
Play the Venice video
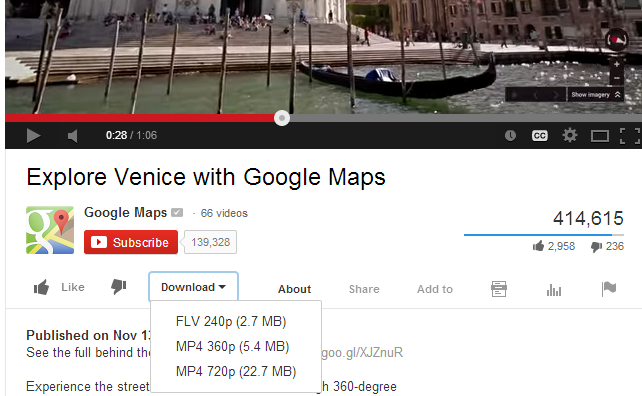coord(33,136)
